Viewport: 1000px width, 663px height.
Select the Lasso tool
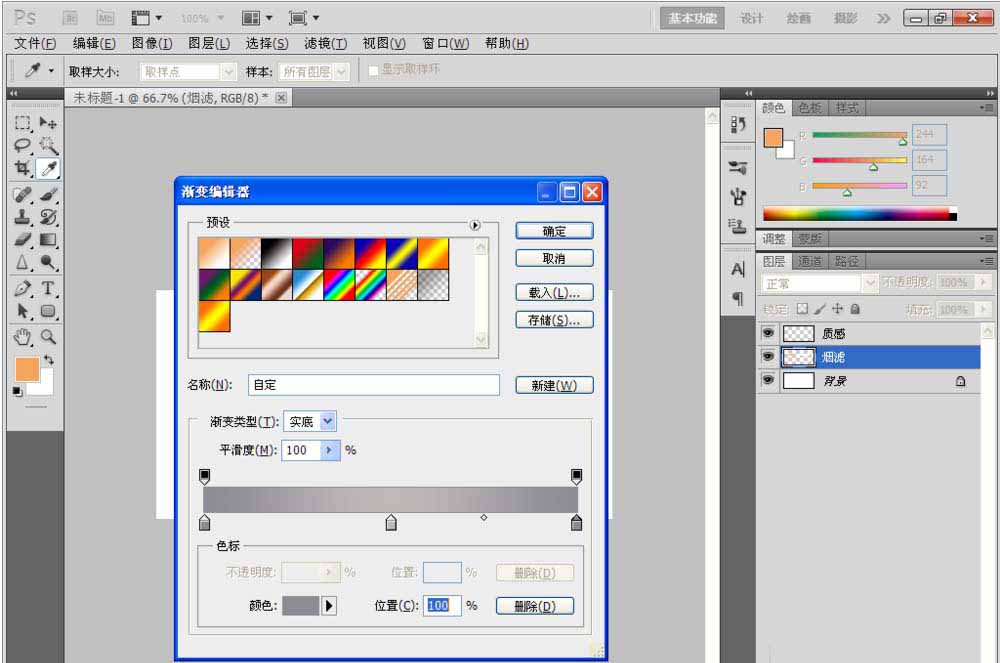tap(22, 146)
